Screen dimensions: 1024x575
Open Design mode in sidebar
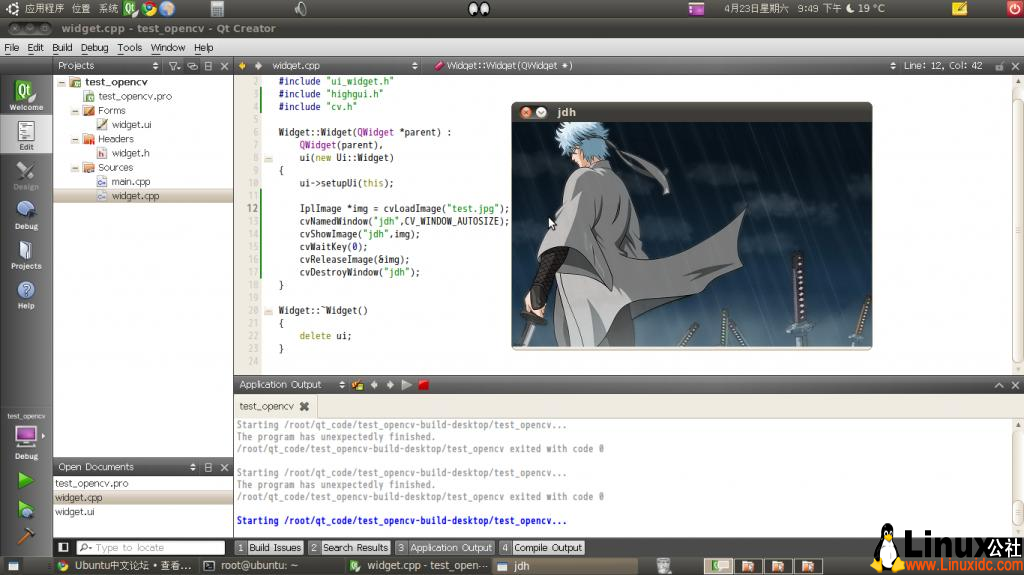click(26, 174)
